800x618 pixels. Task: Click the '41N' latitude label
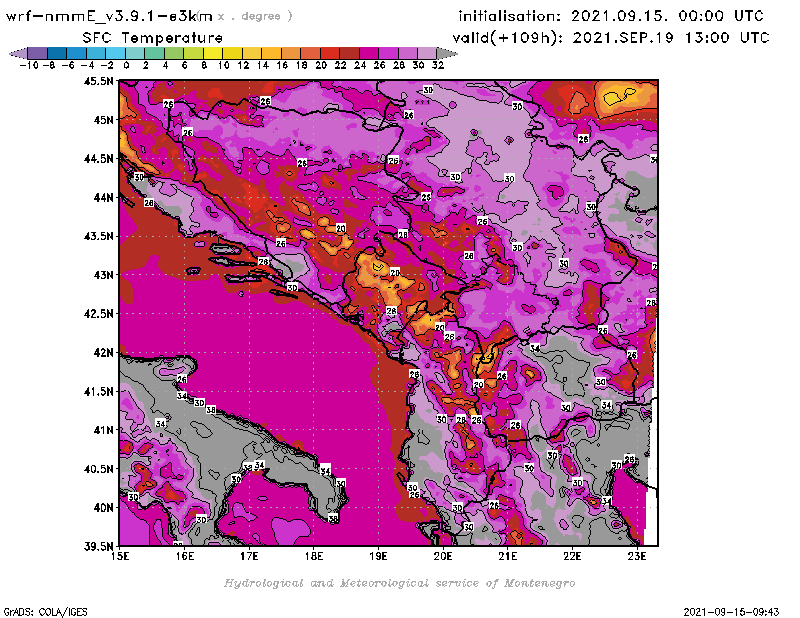[x=103, y=430]
